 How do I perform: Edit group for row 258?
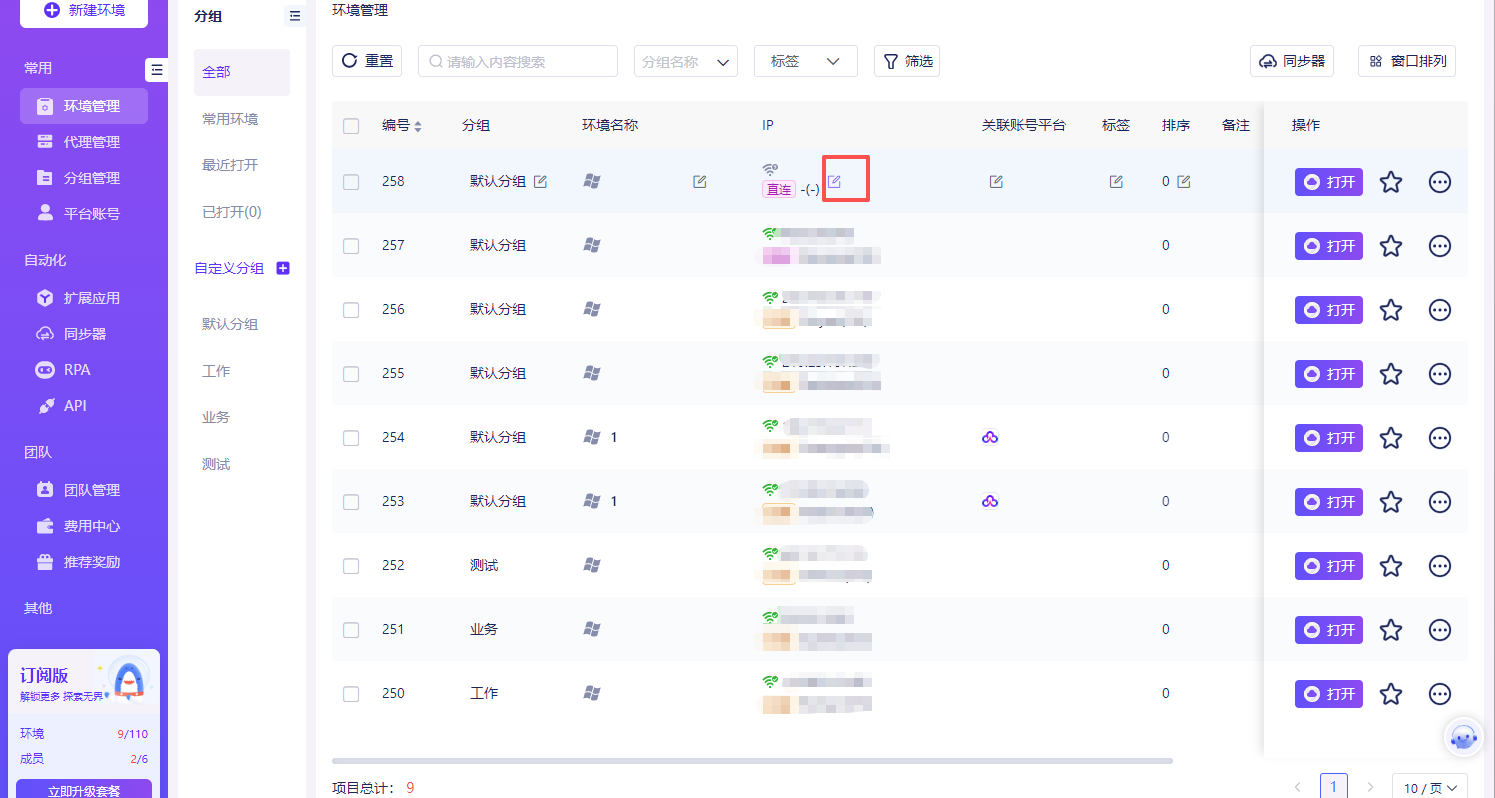[540, 181]
